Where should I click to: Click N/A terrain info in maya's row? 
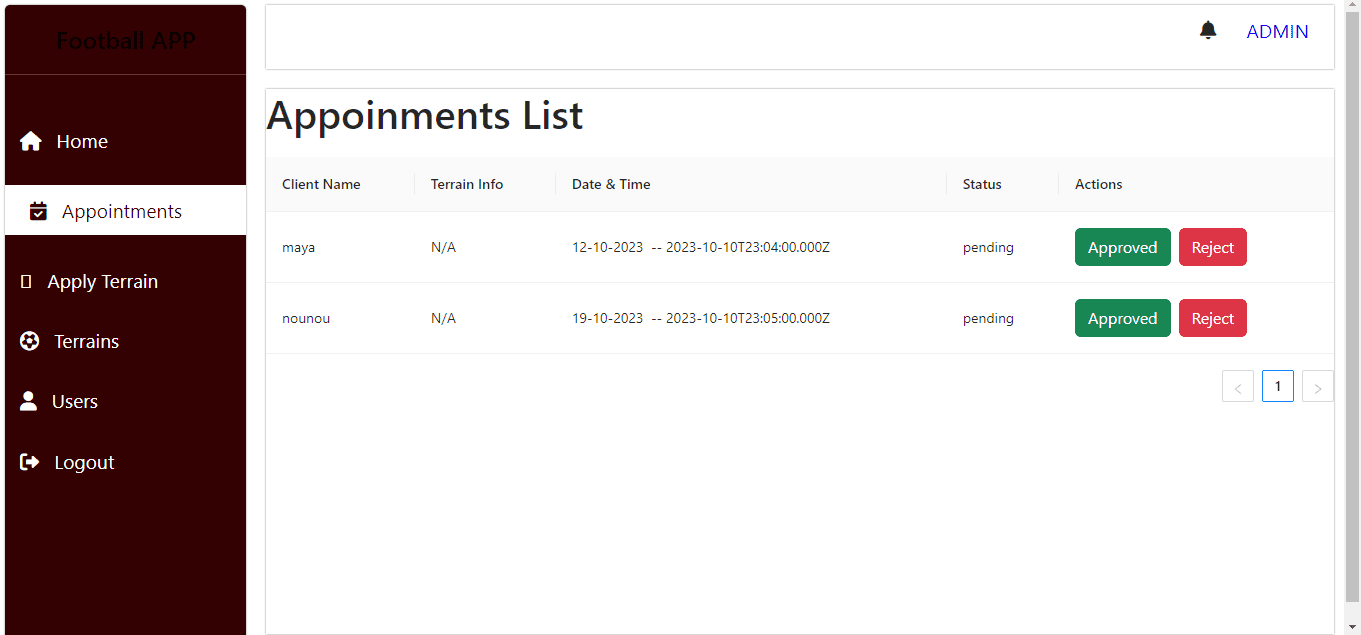coord(443,247)
